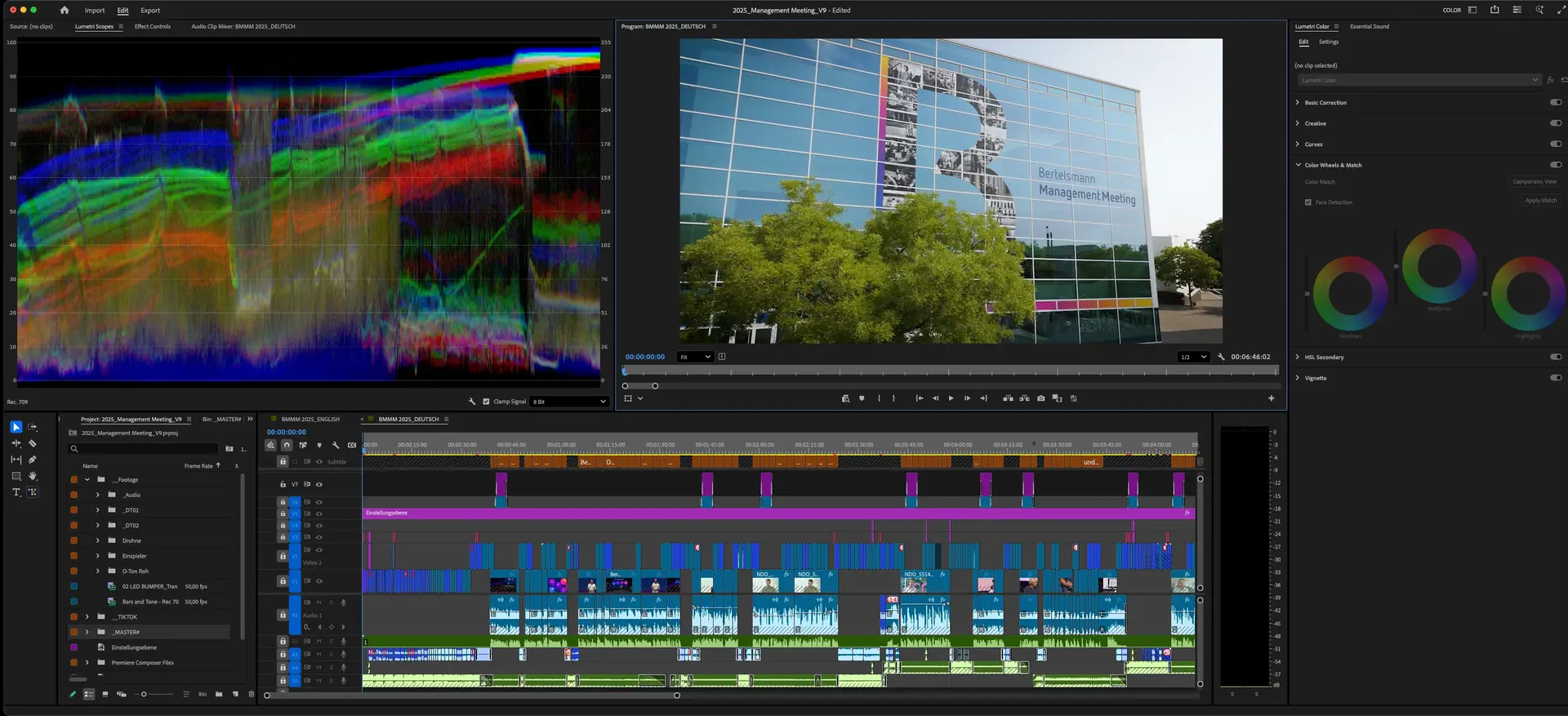Viewport: 1568px width, 716px height.
Task: Click the project panel search field
Action: [144, 448]
